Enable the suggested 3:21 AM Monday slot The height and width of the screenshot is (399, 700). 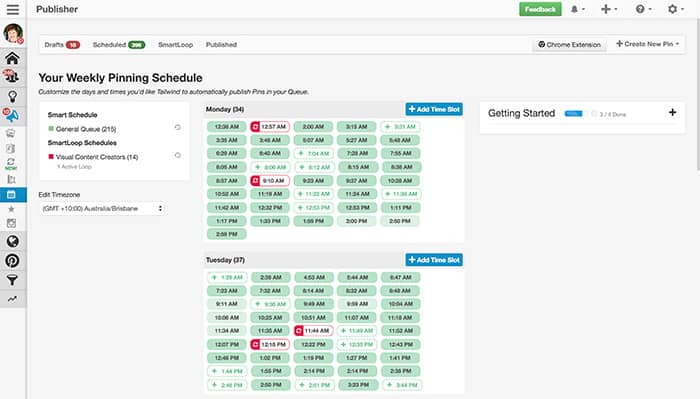click(400, 127)
